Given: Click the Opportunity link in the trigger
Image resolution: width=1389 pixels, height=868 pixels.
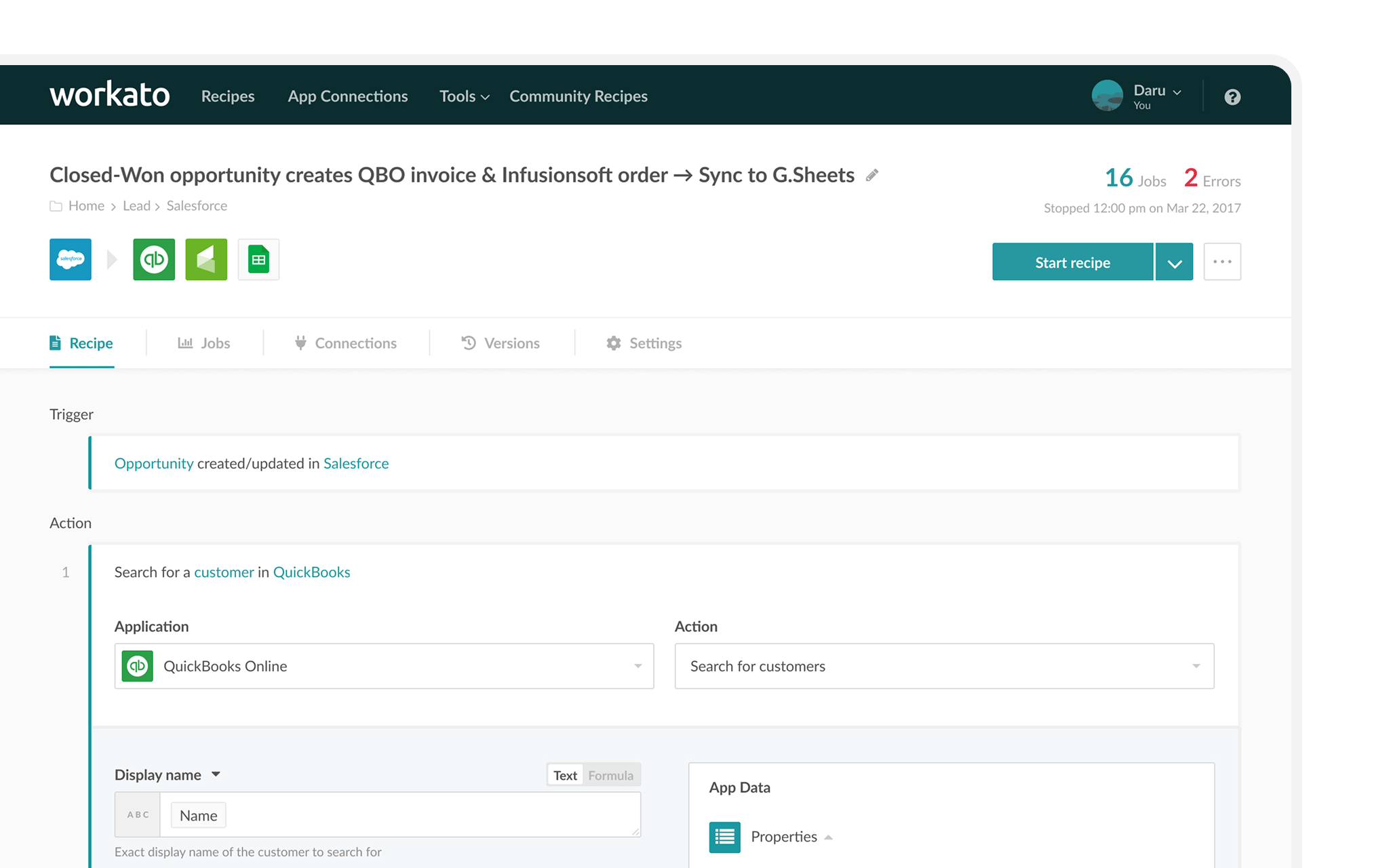Looking at the screenshot, I should point(154,463).
